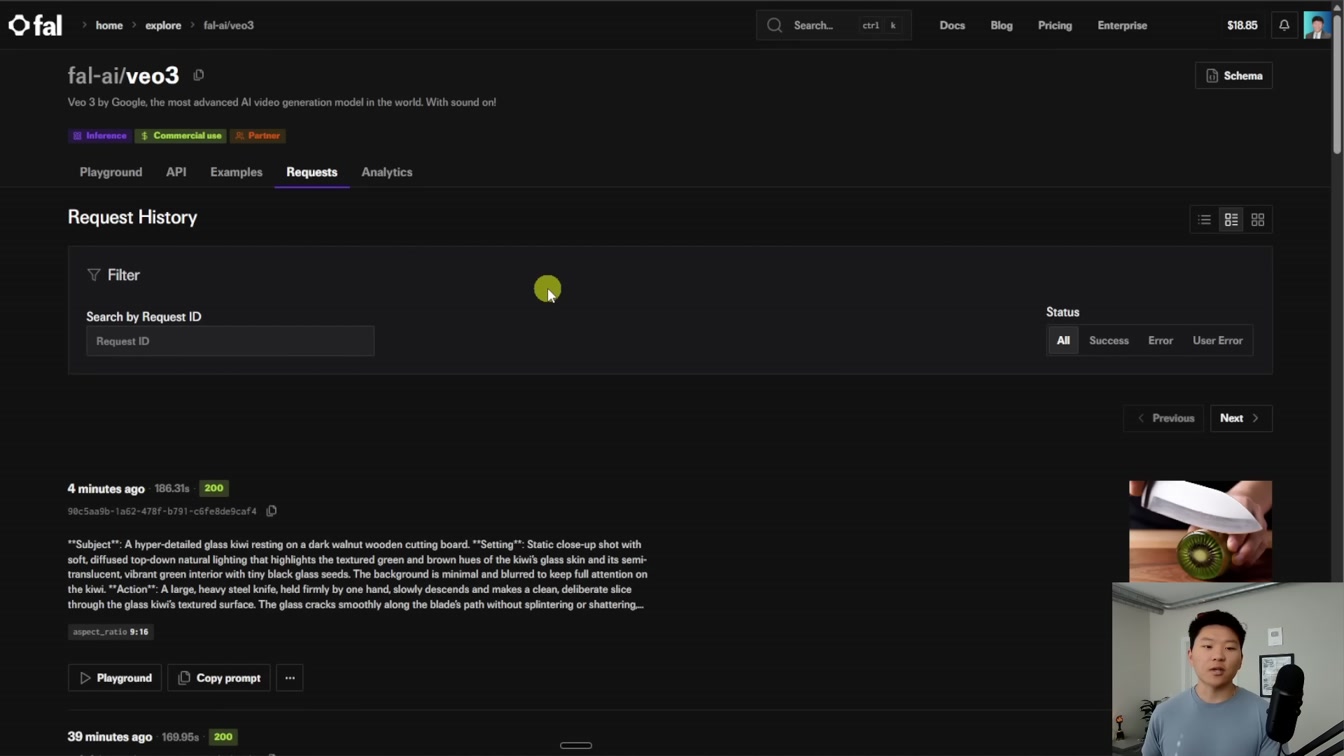1344x756 pixels.
Task: Switch to grid view layout
Action: 1258,220
